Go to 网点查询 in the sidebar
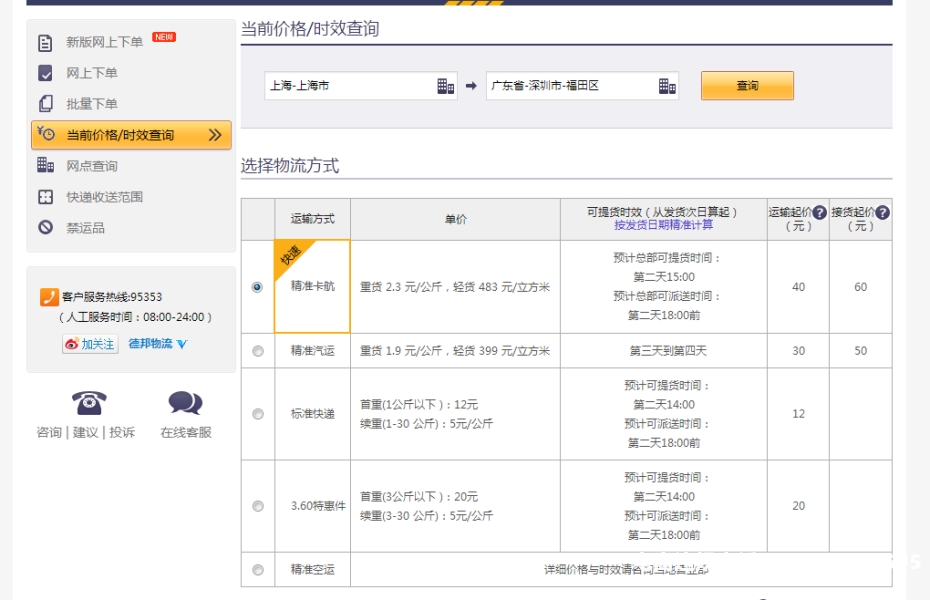The image size is (930, 600). click(x=92, y=166)
